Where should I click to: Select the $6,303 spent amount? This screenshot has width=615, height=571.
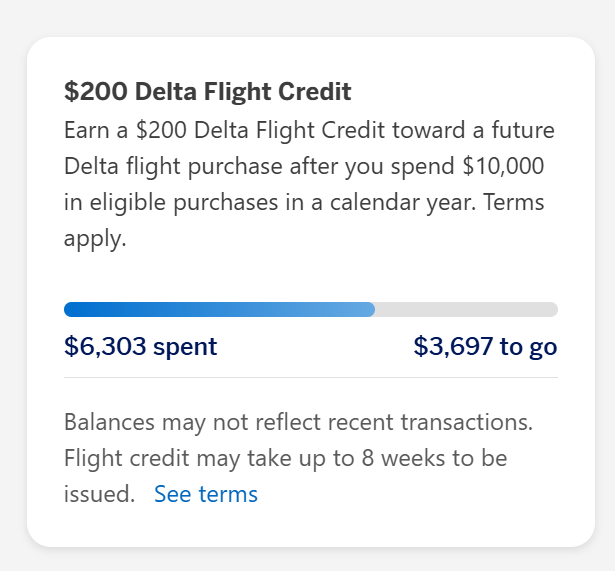[x=140, y=346]
